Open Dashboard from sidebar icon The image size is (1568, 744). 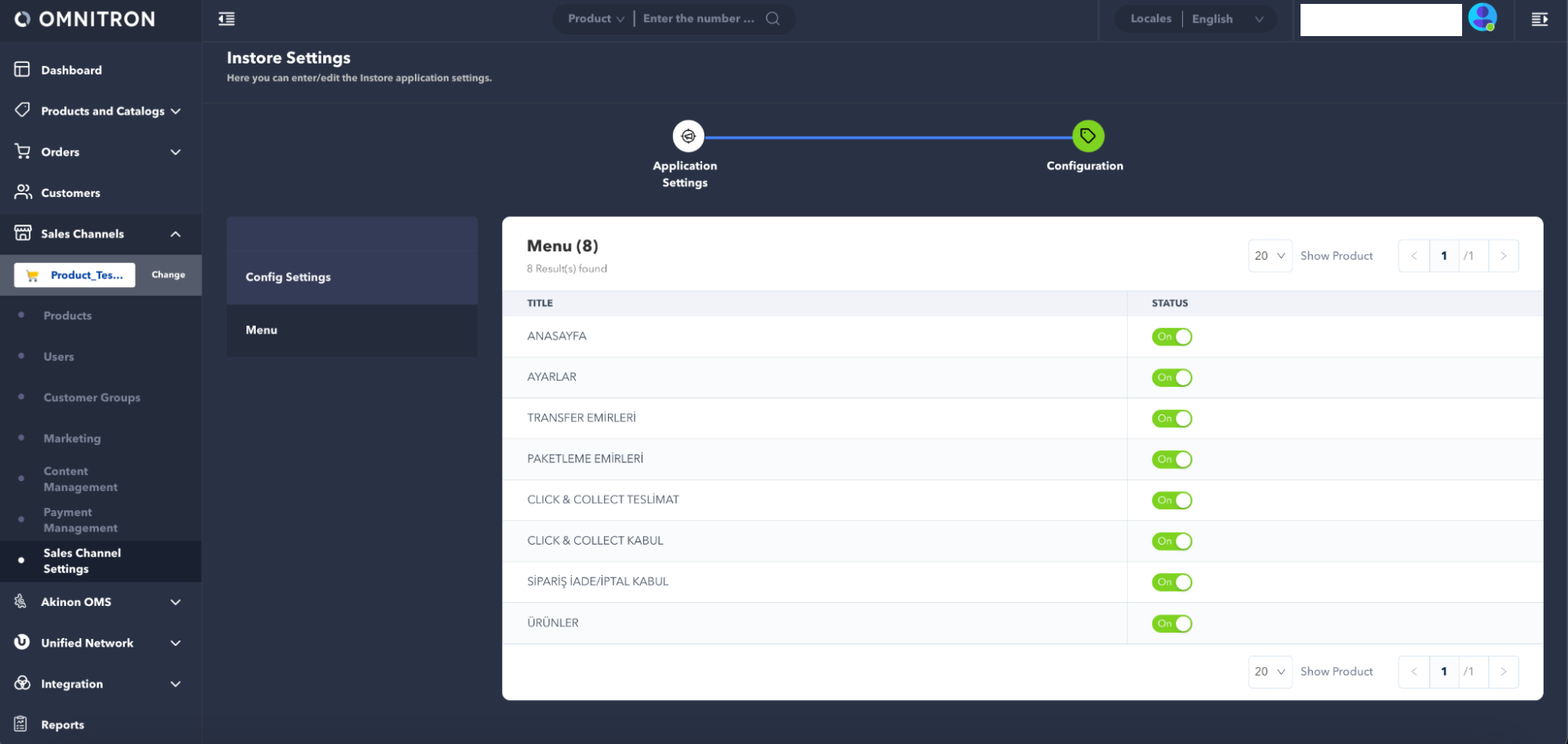[22, 70]
